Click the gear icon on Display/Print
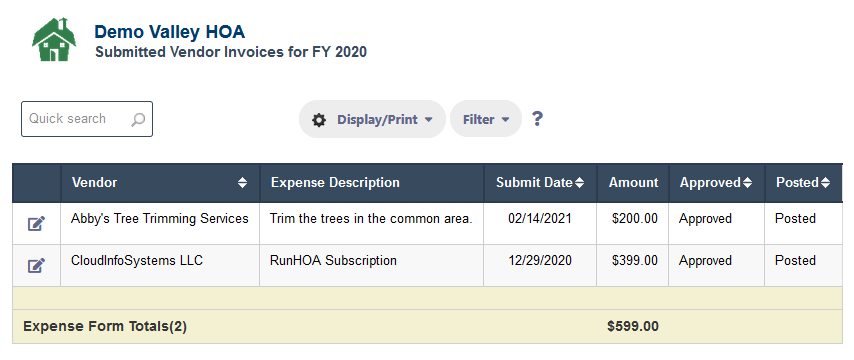Viewport: 854px width, 360px height. (319, 120)
